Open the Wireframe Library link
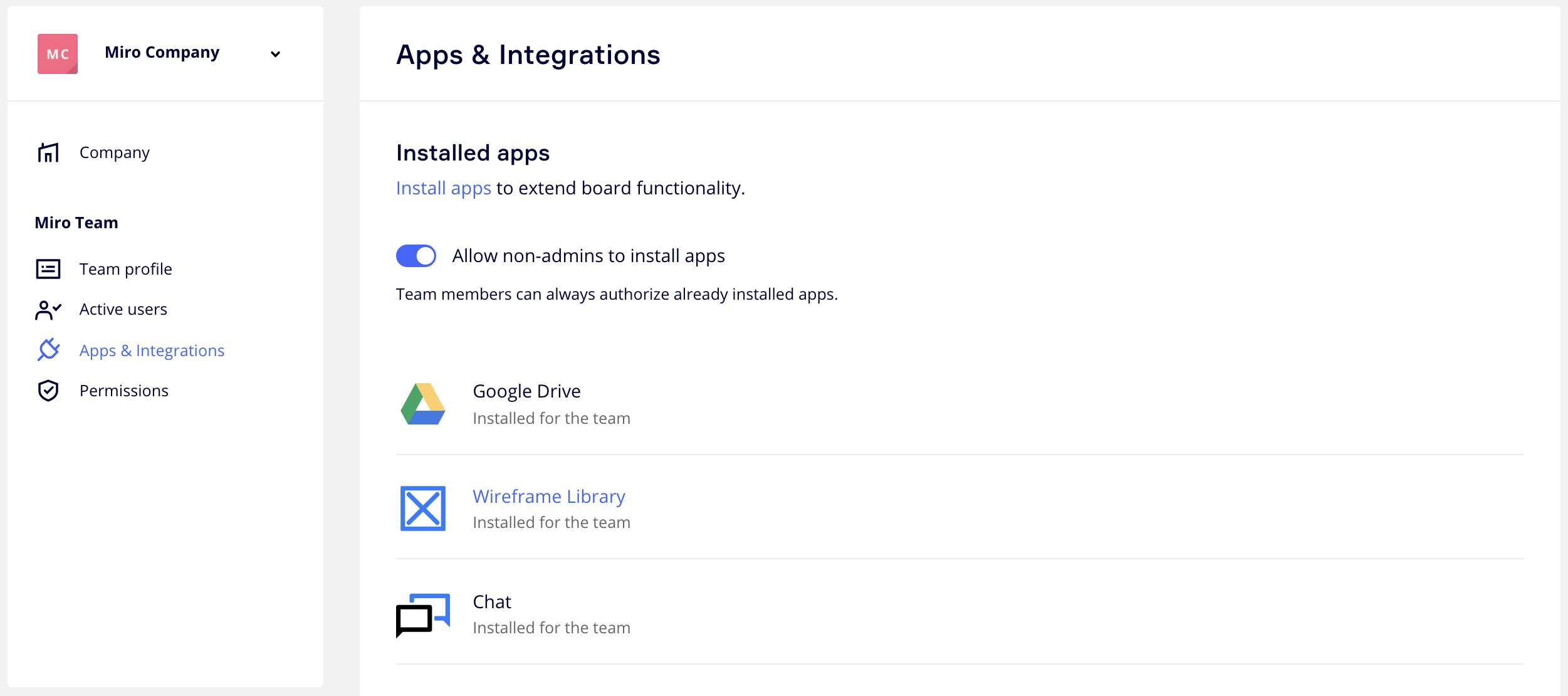 pos(548,496)
